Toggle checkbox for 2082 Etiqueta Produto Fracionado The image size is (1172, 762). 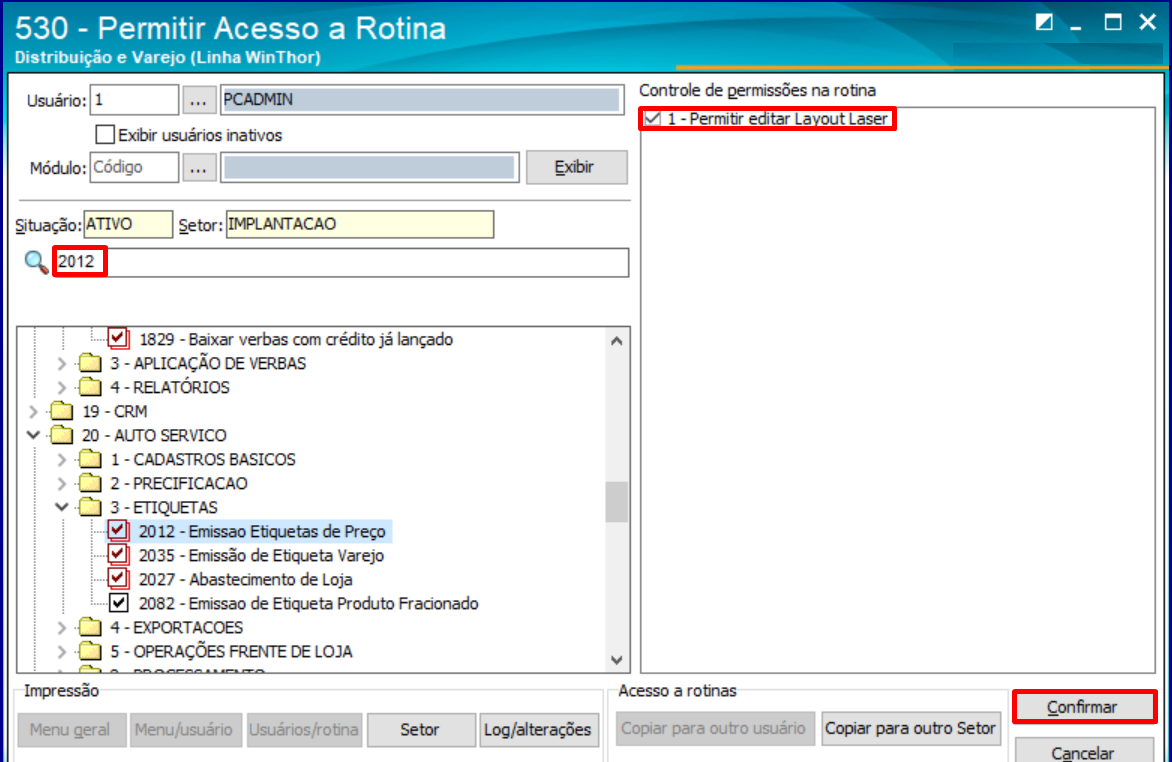119,603
